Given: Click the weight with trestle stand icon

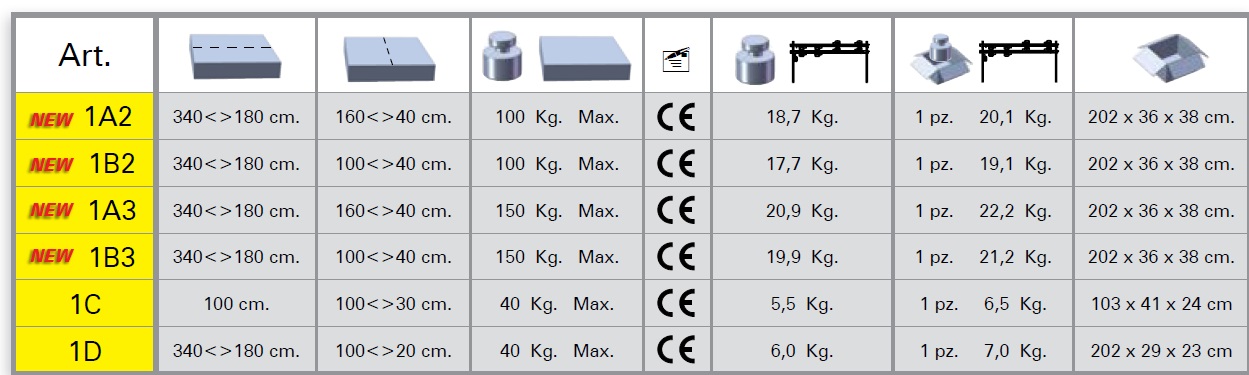Looking at the screenshot, I should [x=802, y=59].
